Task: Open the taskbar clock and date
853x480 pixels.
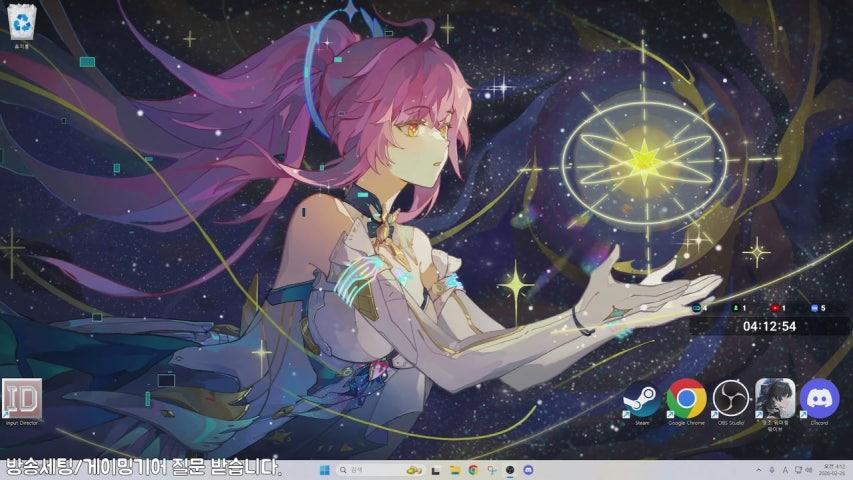Action: click(x=833, y=470)
